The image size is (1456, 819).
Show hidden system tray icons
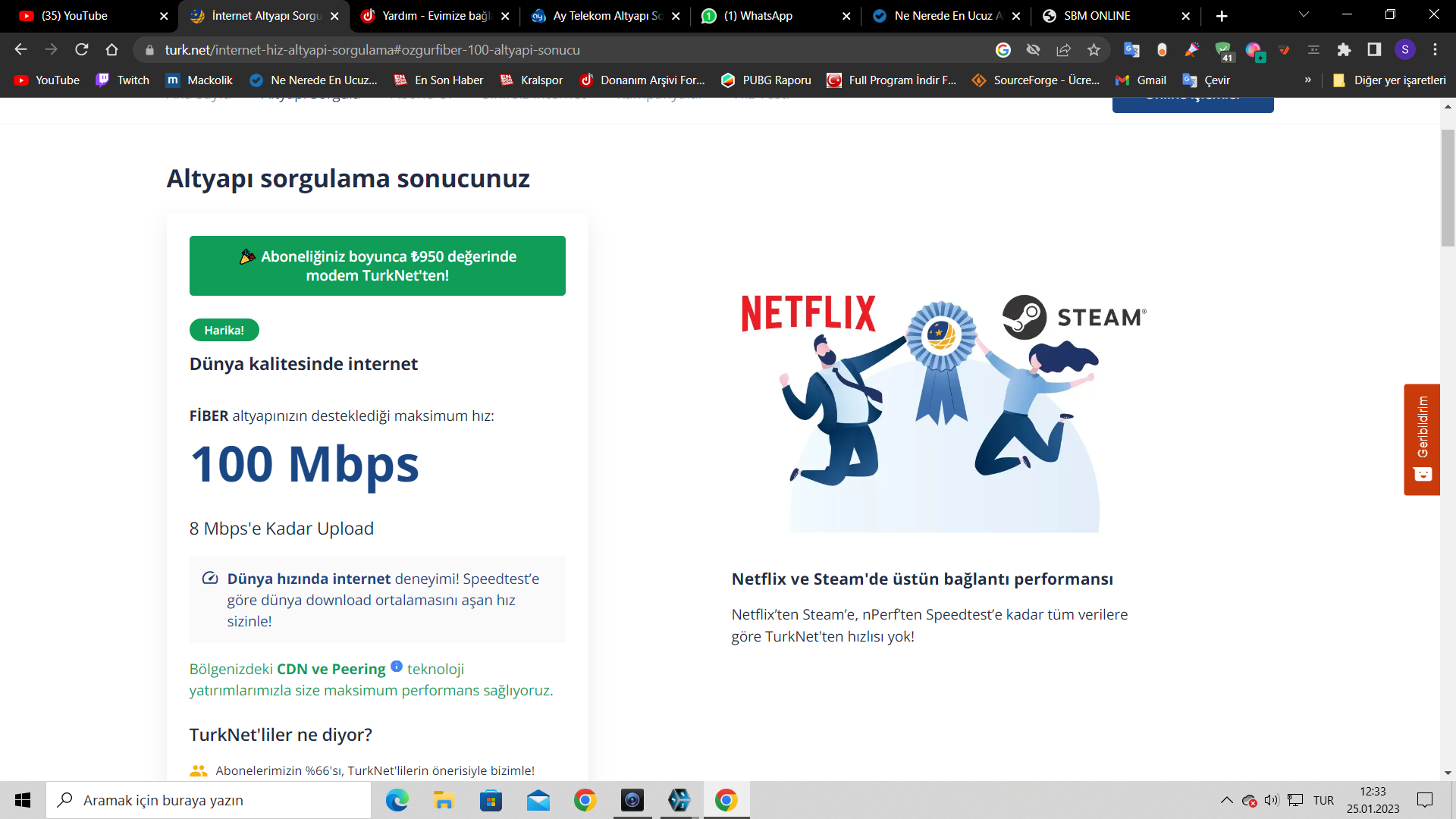pyautogui.click(x=1226, y=800)
